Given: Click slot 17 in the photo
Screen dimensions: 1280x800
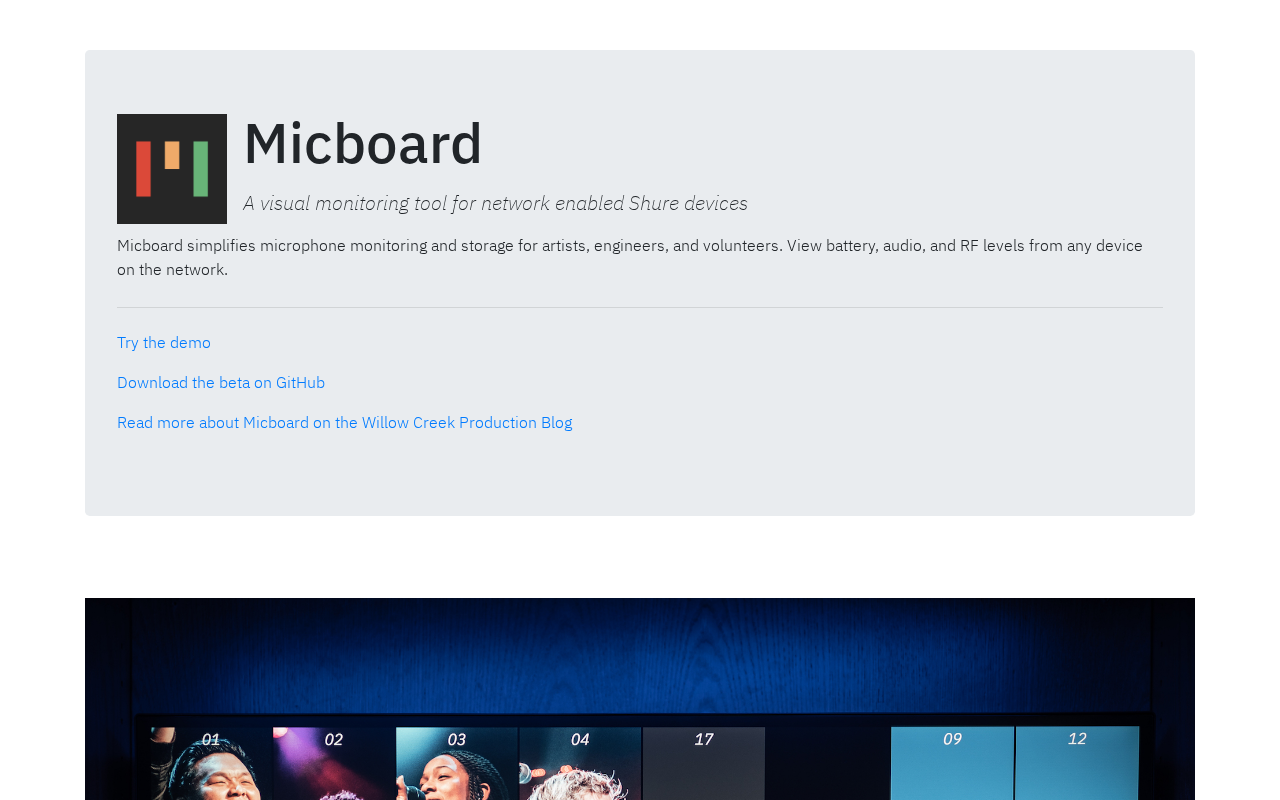Looking at the screenshot, I should (x=704, y=763).
